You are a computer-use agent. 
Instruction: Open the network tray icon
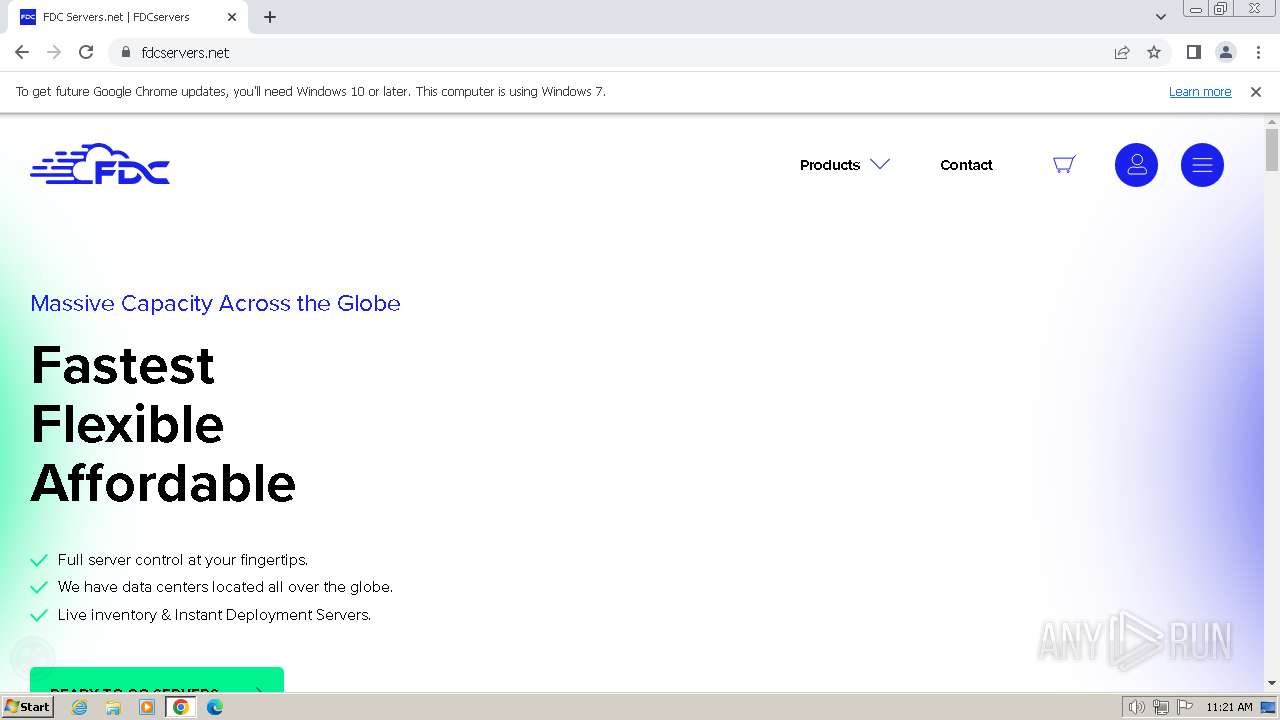click(x=1161, y=707)
